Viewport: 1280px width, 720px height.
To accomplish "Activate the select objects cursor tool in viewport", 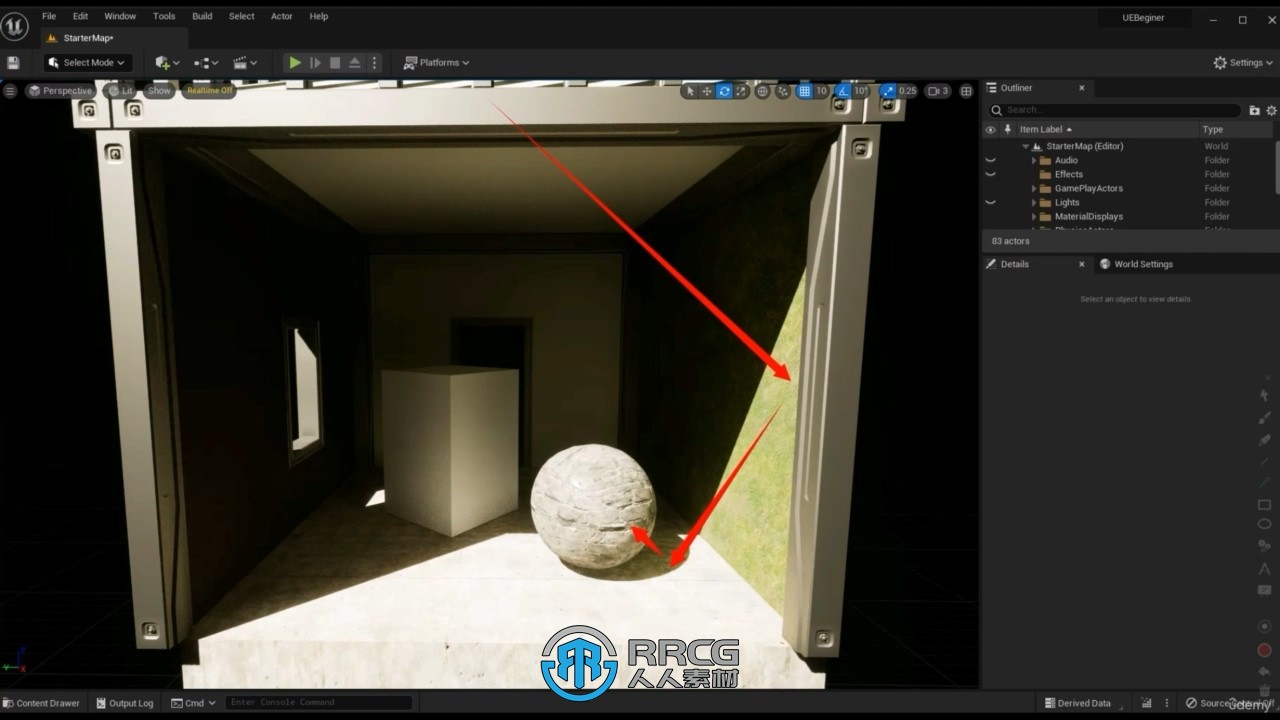I will (x=690, y=91).
